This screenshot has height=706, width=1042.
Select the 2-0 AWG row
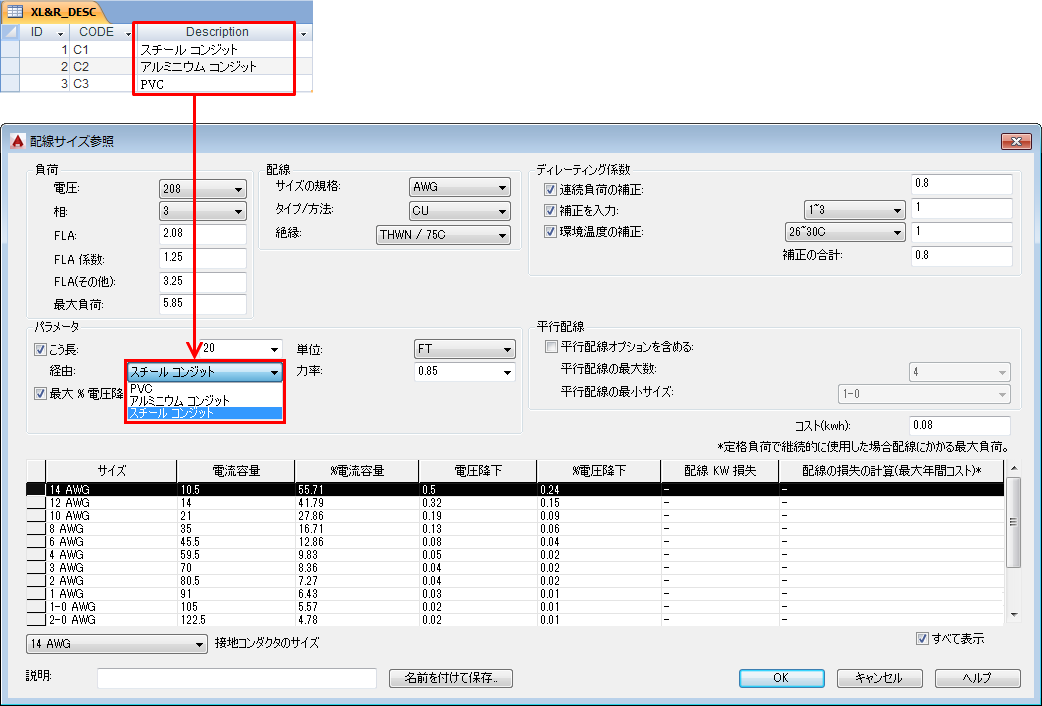515,620
